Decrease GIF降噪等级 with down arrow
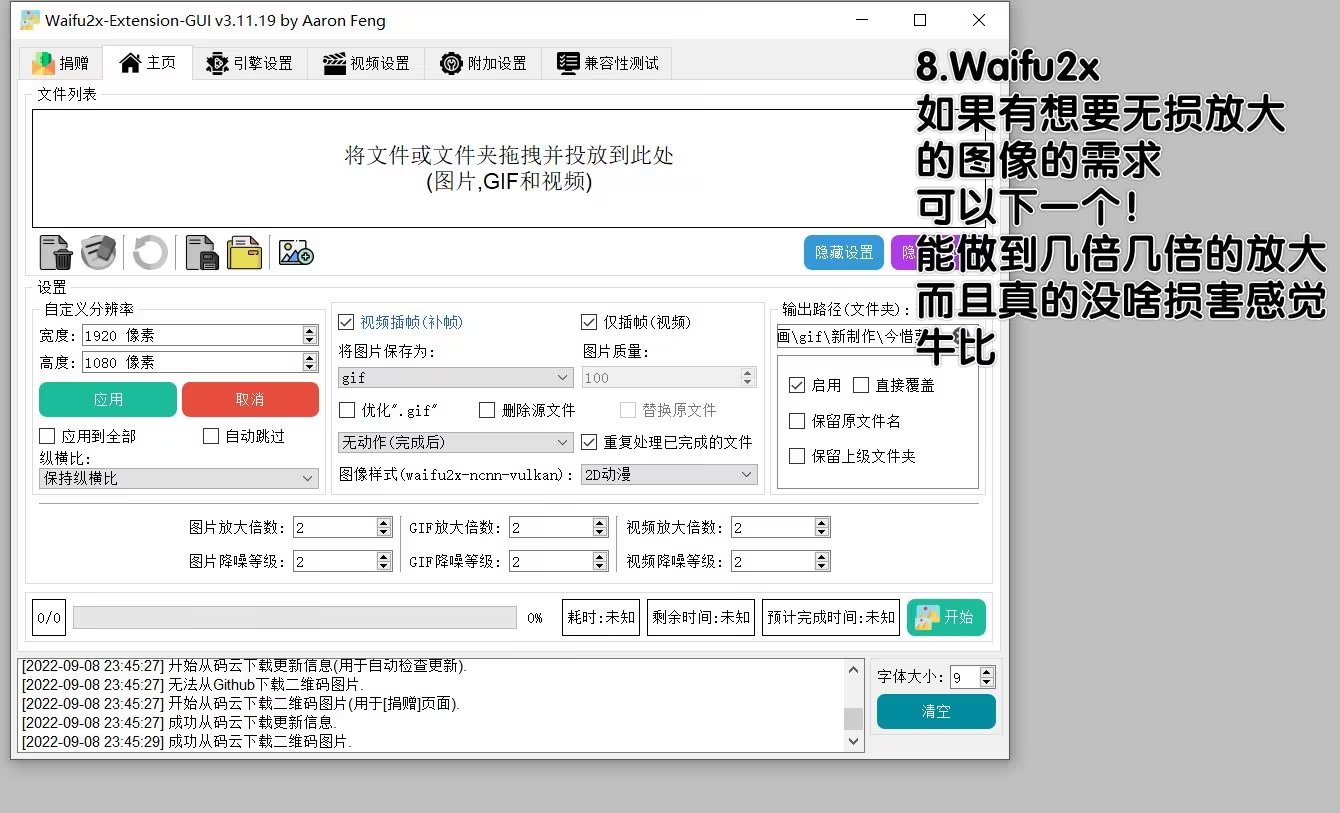 [x=600, y=566]
